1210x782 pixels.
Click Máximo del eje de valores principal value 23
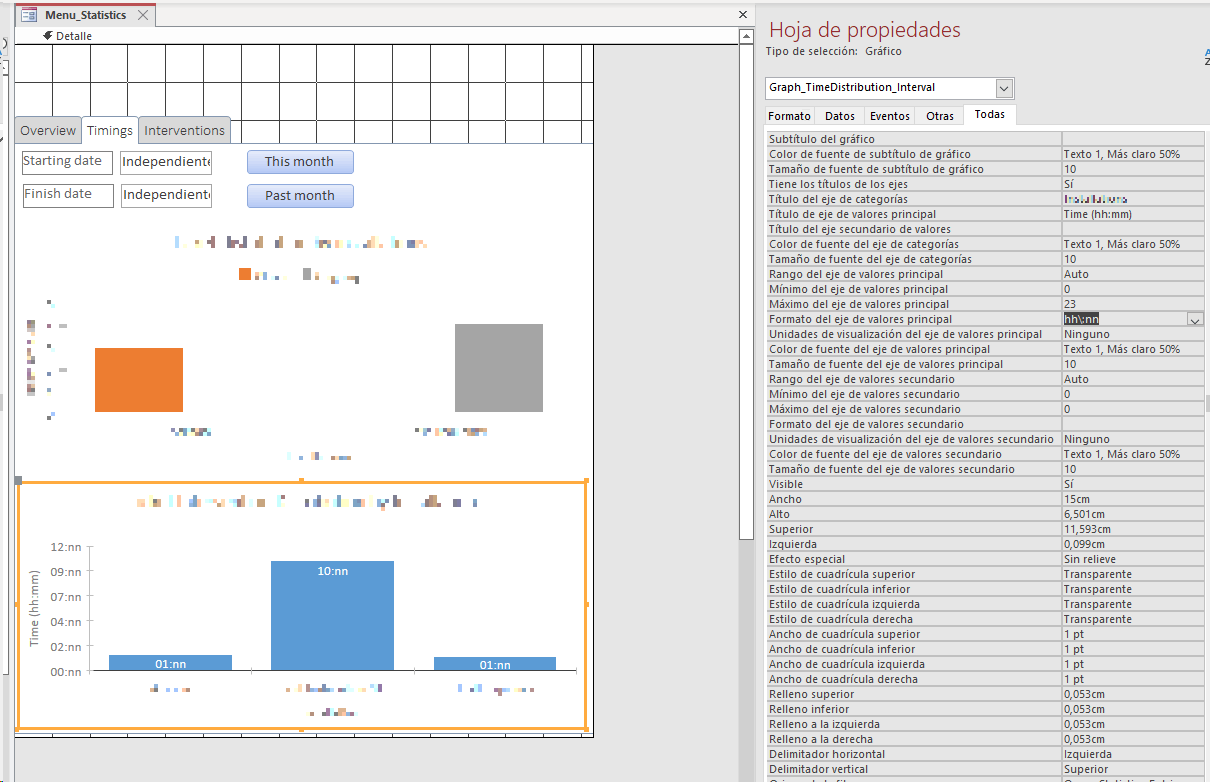1133,304
